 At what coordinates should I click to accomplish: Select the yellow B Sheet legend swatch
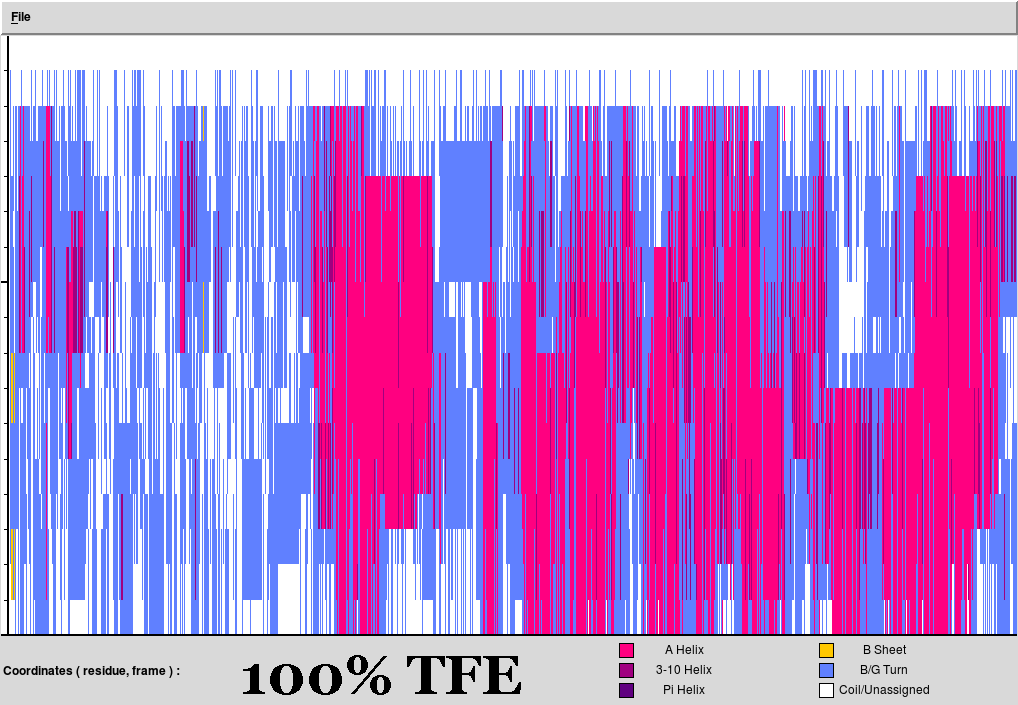click(826, 650)
